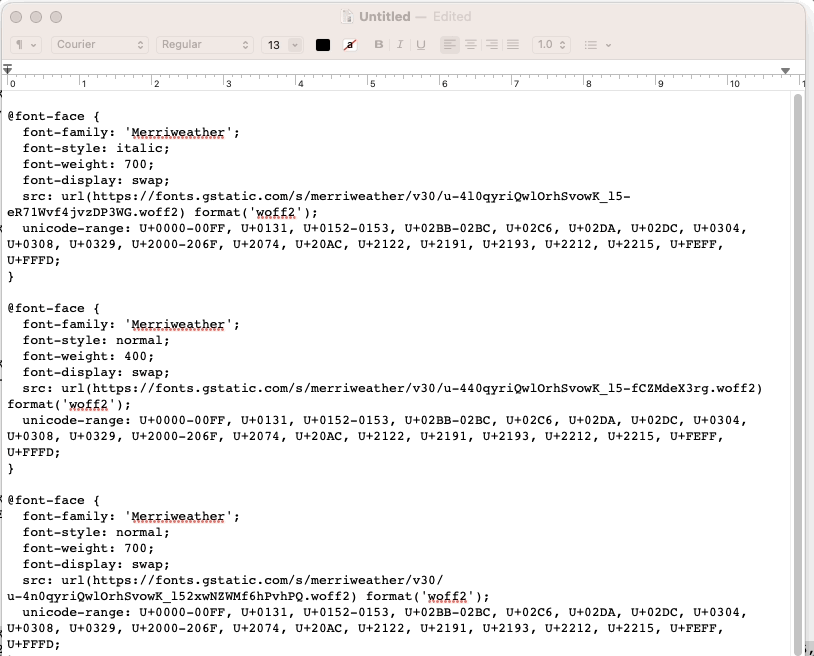Open the Courier font family dropdown

click(x=99, y=44)
